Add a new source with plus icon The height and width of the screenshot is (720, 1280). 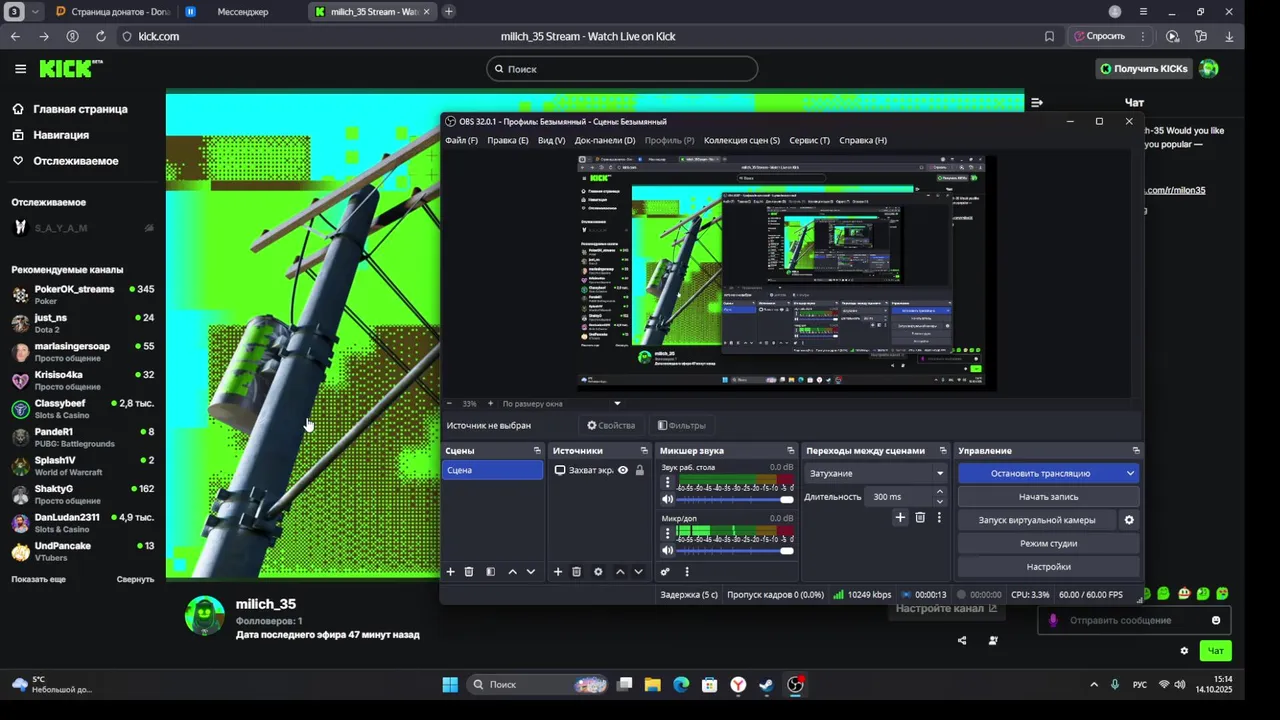[x=558, y=572]
